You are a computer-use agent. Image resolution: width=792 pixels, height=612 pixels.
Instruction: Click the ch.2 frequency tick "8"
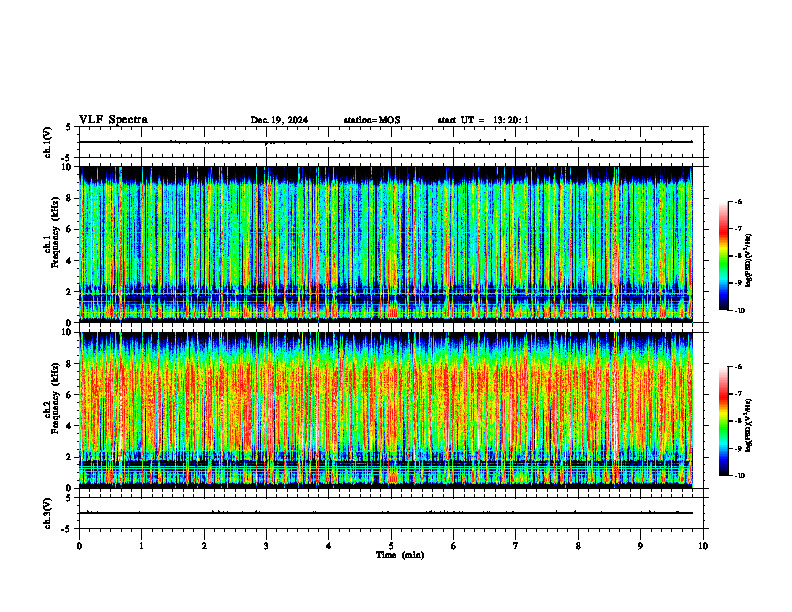(x=69, y=364)
